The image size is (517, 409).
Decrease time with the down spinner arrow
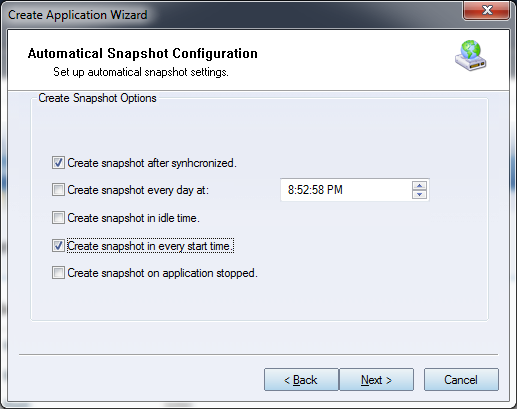419,194
